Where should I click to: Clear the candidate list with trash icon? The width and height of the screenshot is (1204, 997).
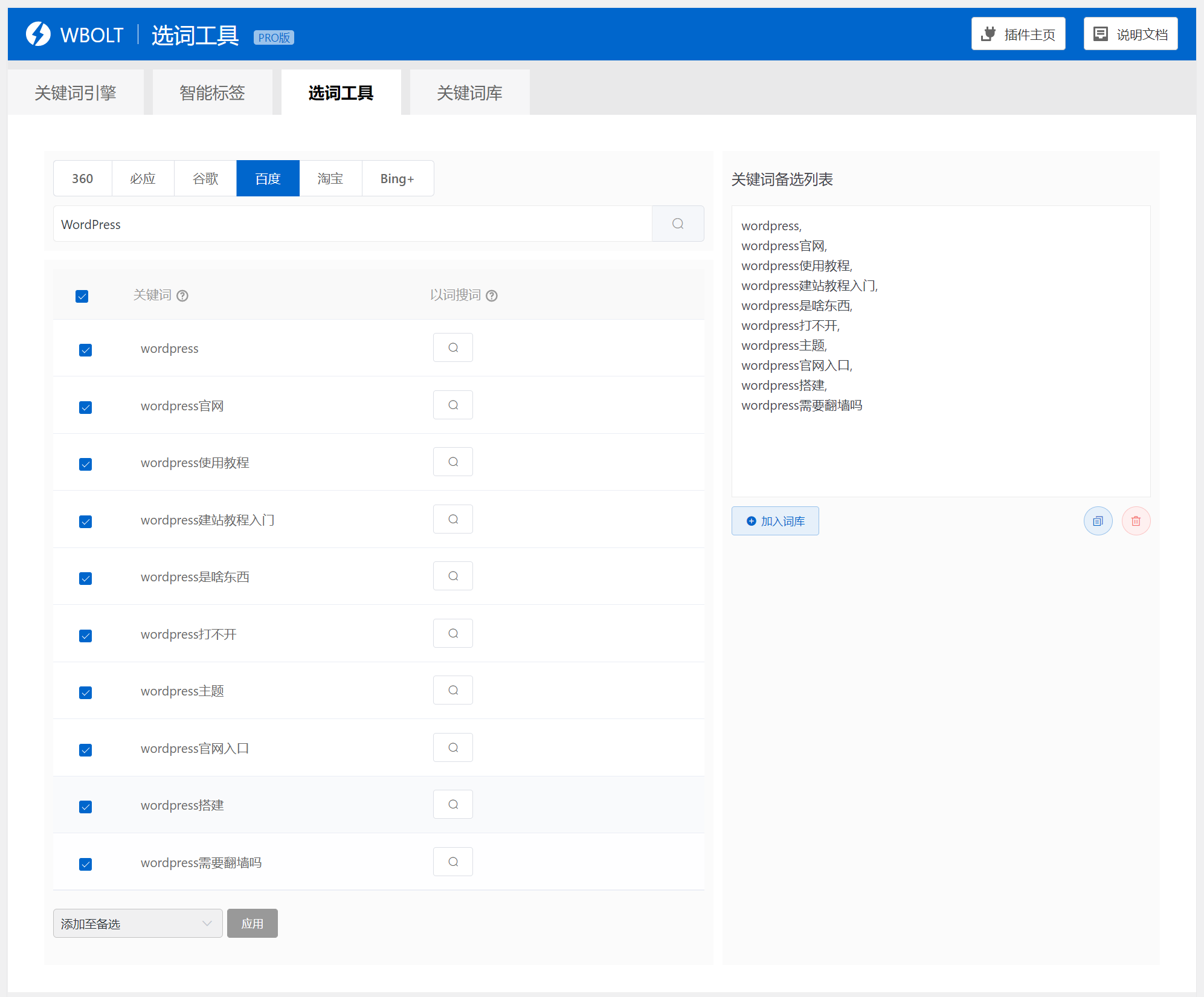click(x=1136, y=521)
